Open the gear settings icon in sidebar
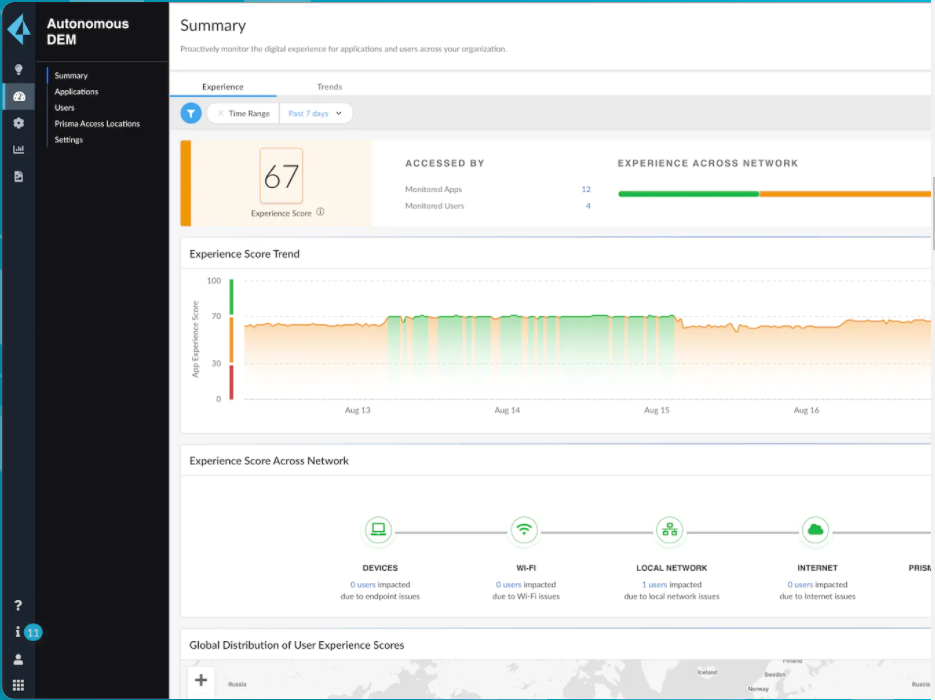The width and height of the screenshot is (935, 700). tap(18, 123)
